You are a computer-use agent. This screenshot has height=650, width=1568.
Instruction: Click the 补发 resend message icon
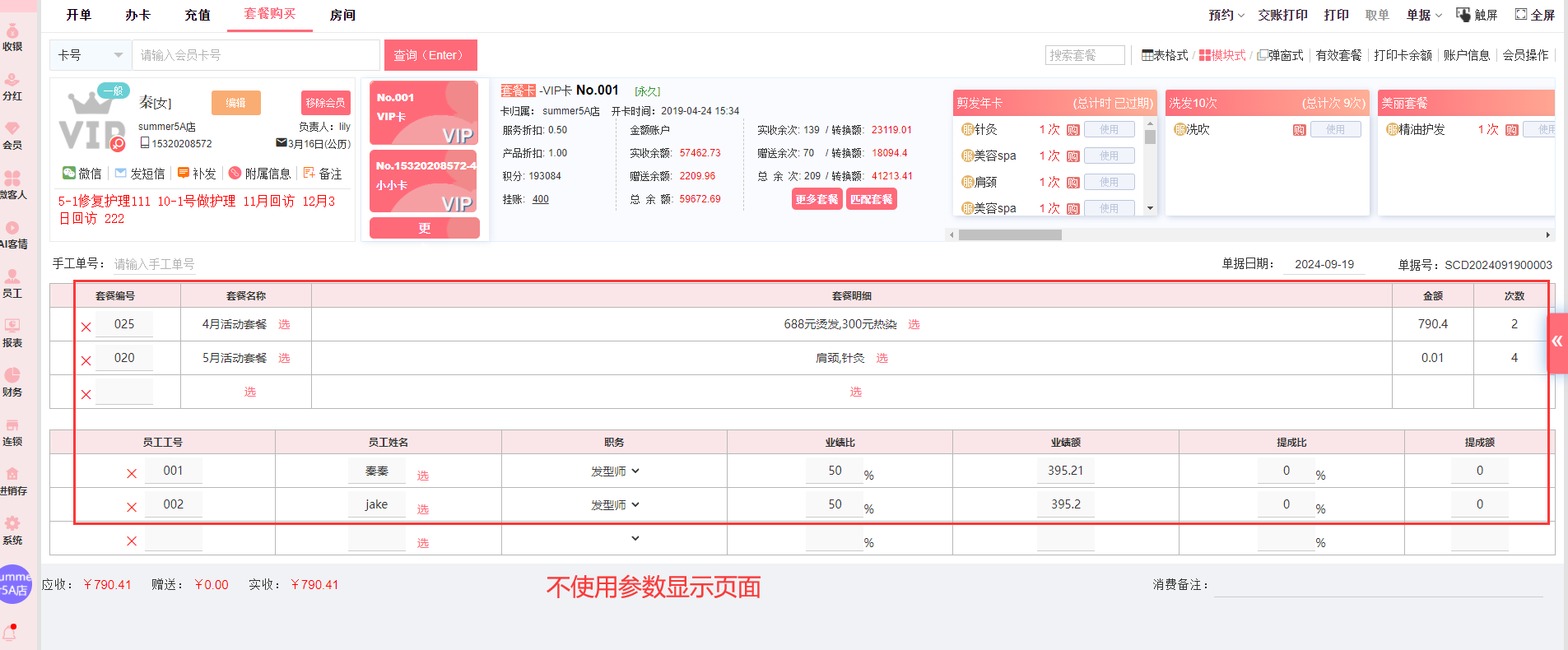[x=184, y=173]
